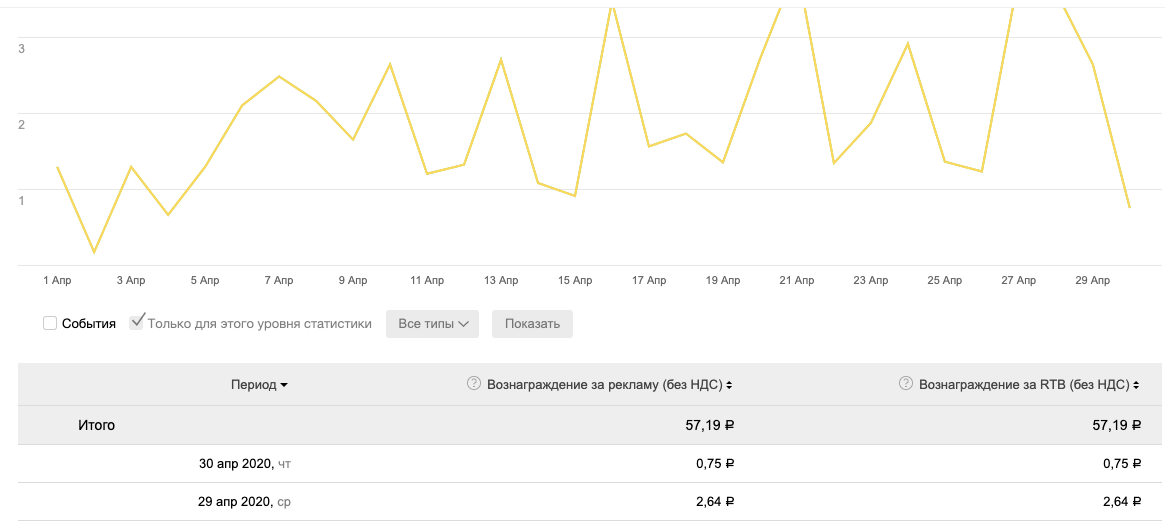
Task: Select the 29 апр 2020 row
Action: click(591, 502)
